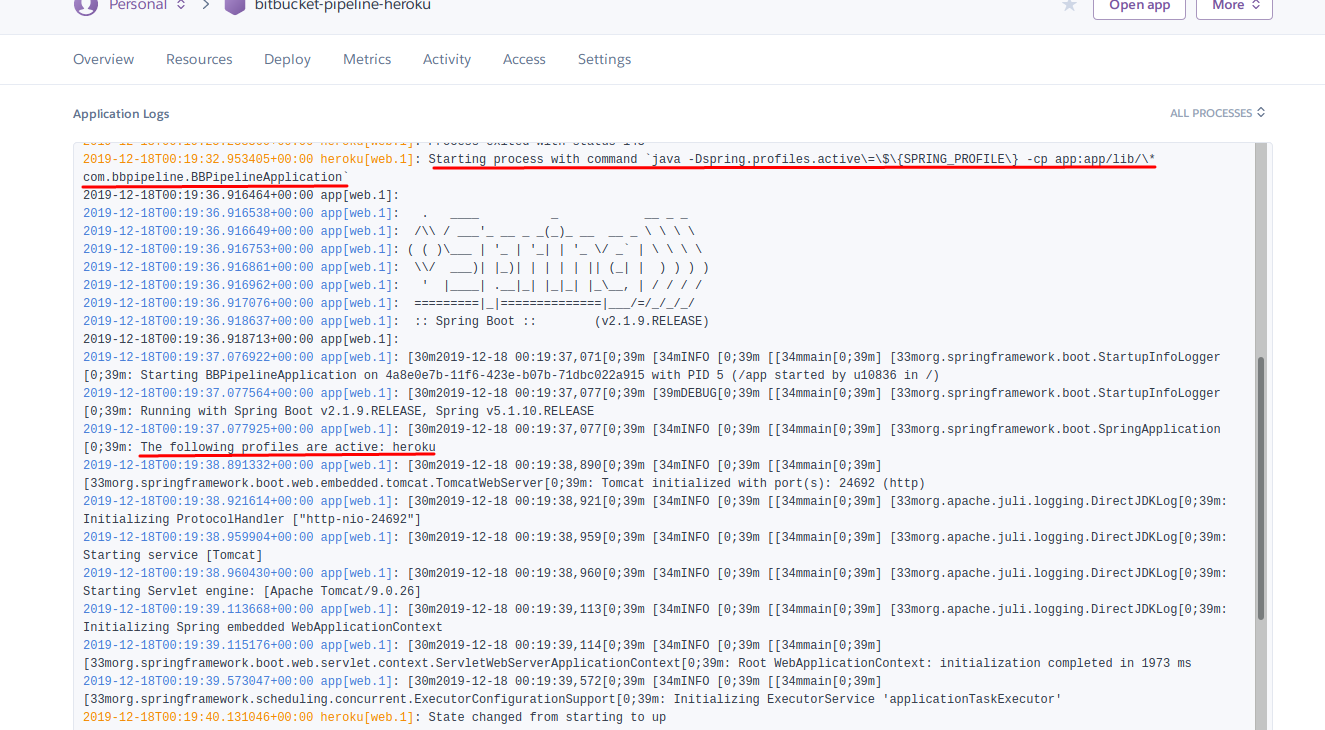Image resolution: width=1325 pixels, height=730 pixels.
Task: Star the bitbucket-pipeline-heroku application
Action: click(x=1068, y=6)
